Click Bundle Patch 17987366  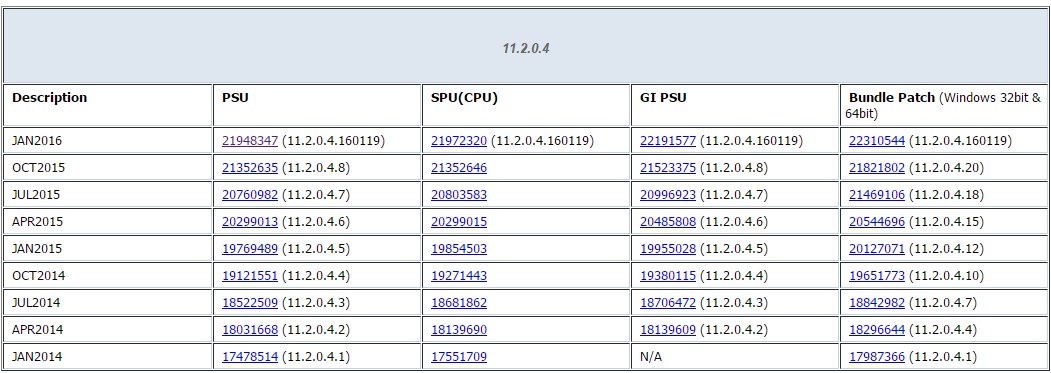pos(877,356)
